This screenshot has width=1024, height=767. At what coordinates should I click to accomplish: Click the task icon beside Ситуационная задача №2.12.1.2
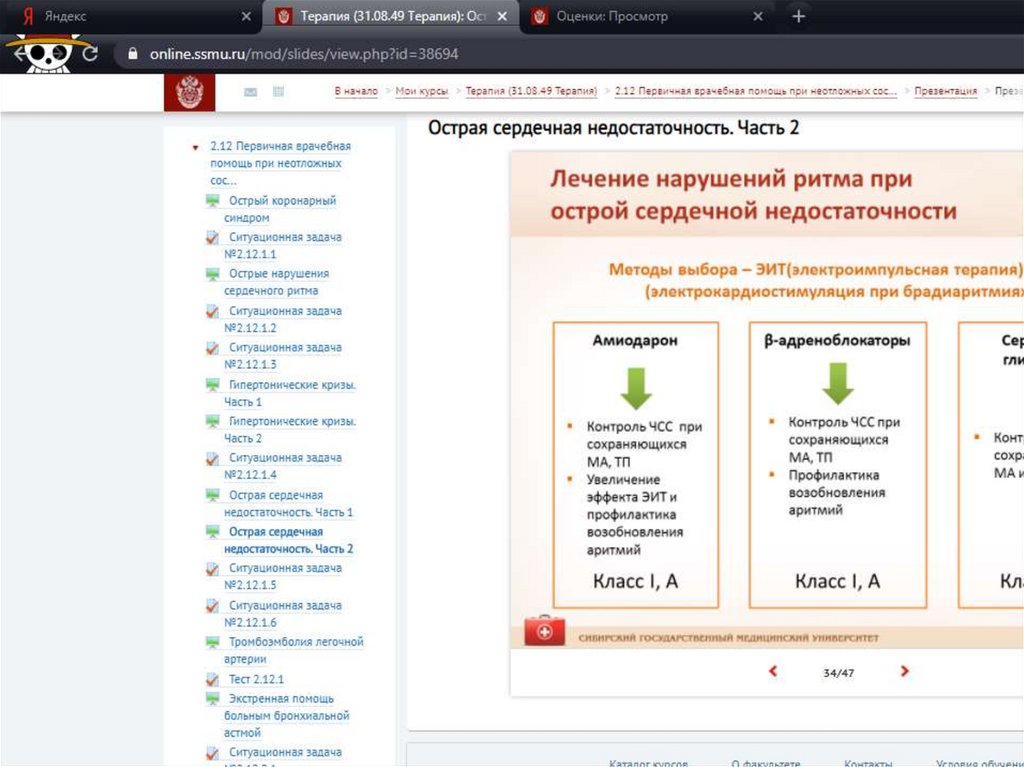(x=212, y=311)
